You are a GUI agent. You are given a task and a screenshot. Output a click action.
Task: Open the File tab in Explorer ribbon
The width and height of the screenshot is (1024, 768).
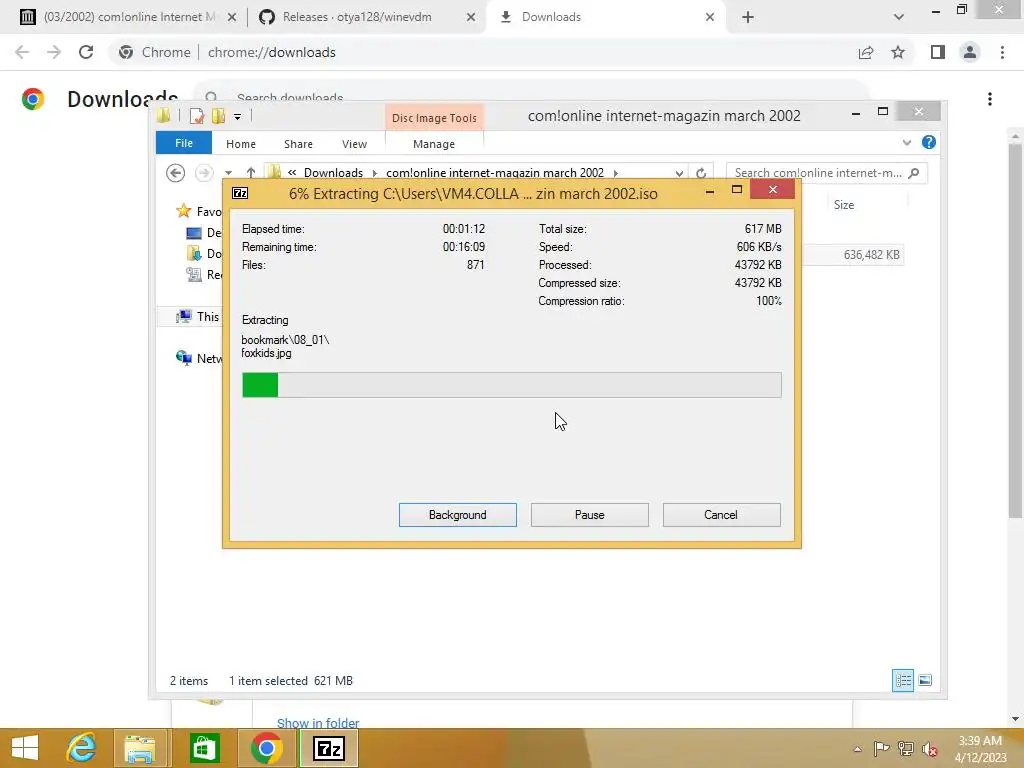coord(184,143)
